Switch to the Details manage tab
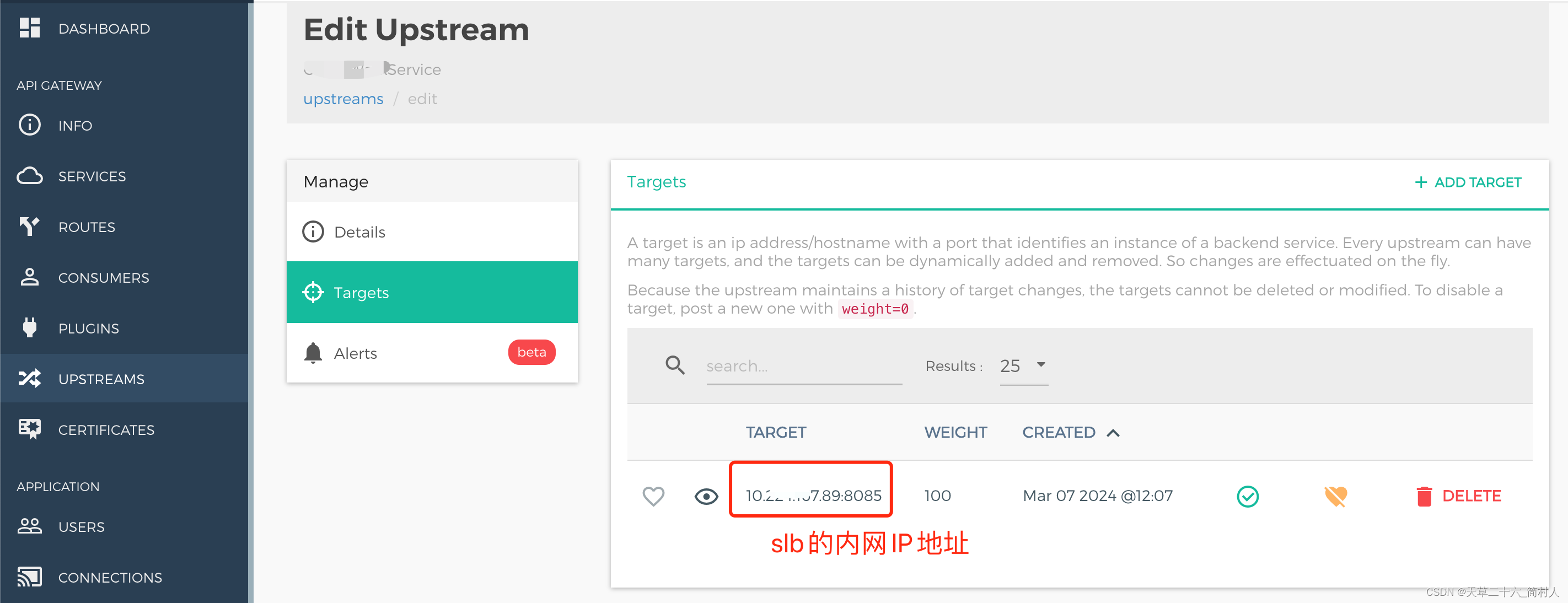The height and width of the screenshot is (603, 1568). [x=432, y=232]
